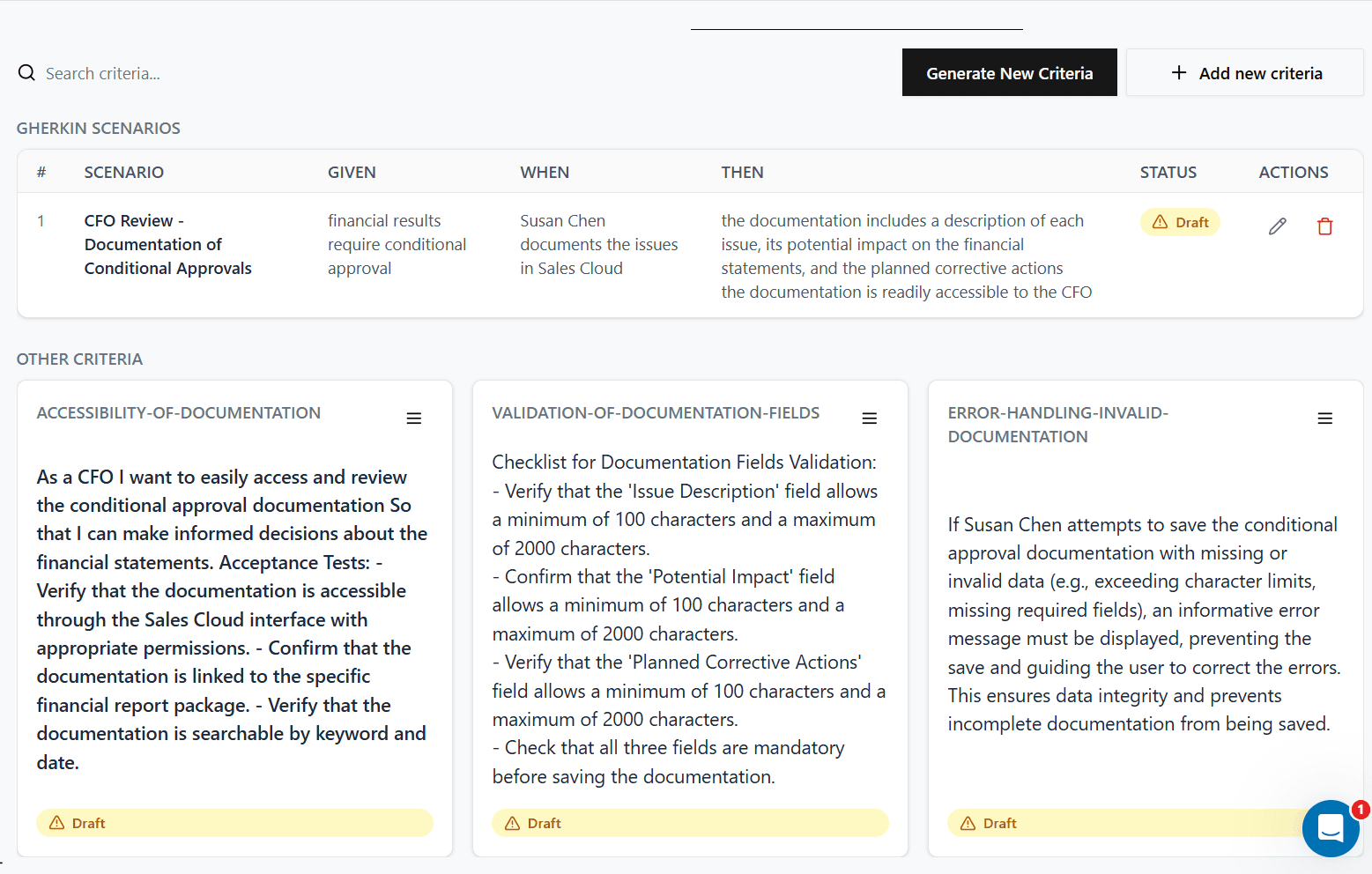This screenshot has height=874, width=1372.
Task: Select the STATUS column header
Action: [x=1168, y=172]
